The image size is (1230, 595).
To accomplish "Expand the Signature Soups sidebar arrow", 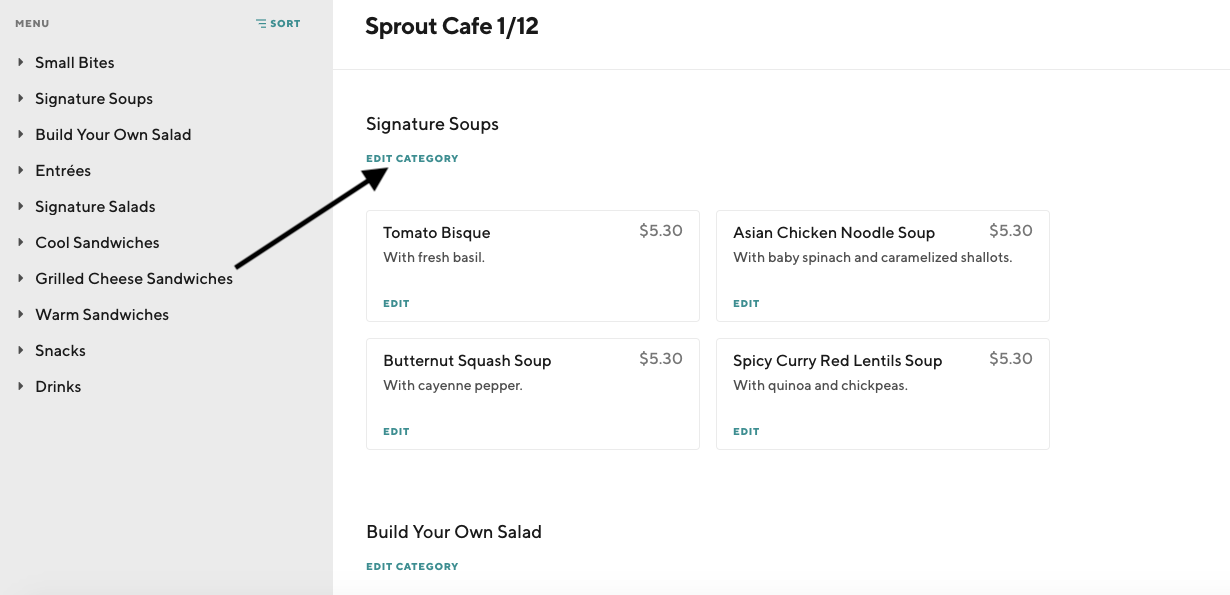I will 20,98.
